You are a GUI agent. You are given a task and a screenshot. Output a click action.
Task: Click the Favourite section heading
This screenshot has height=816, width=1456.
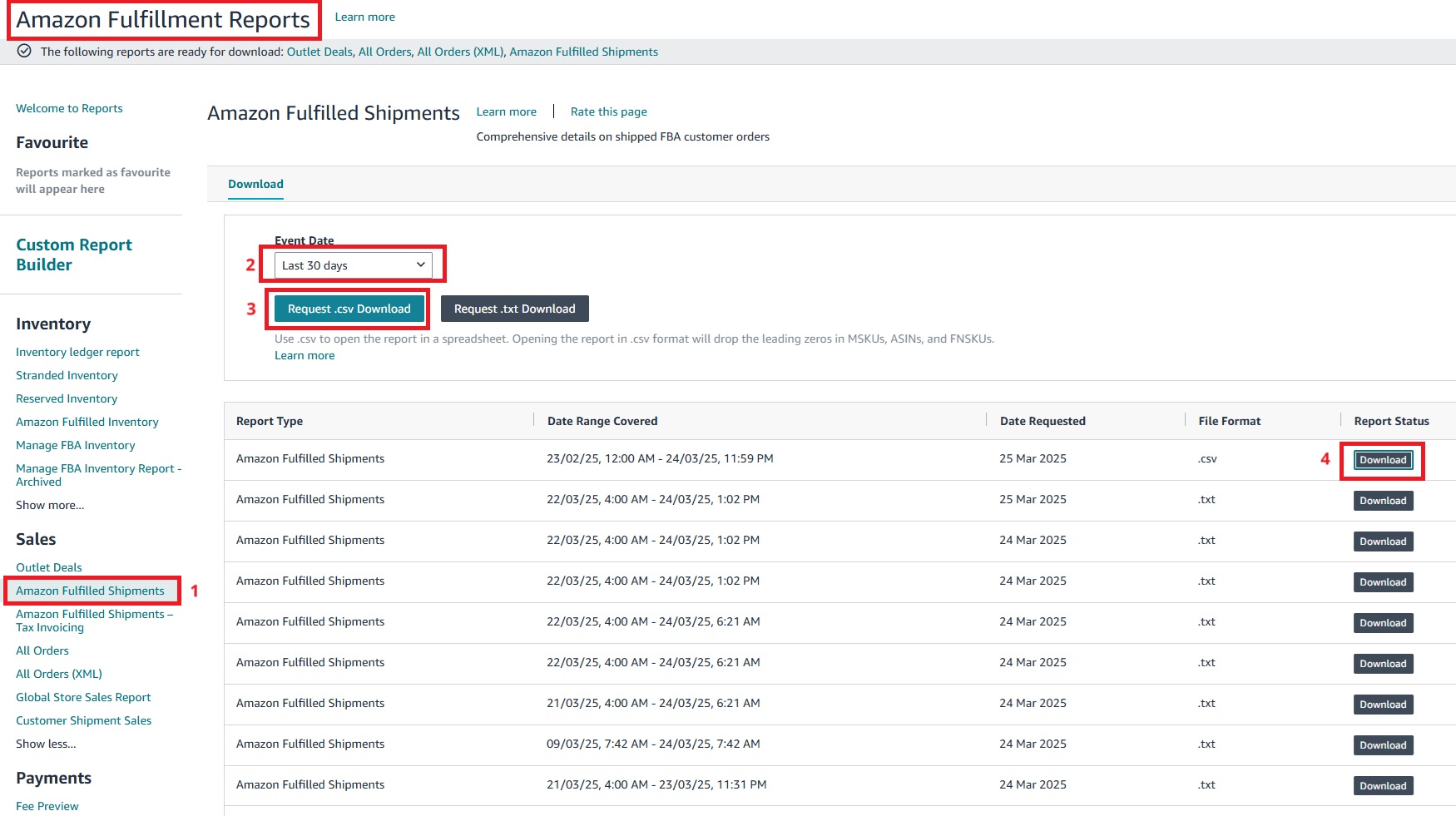point(52,142)
